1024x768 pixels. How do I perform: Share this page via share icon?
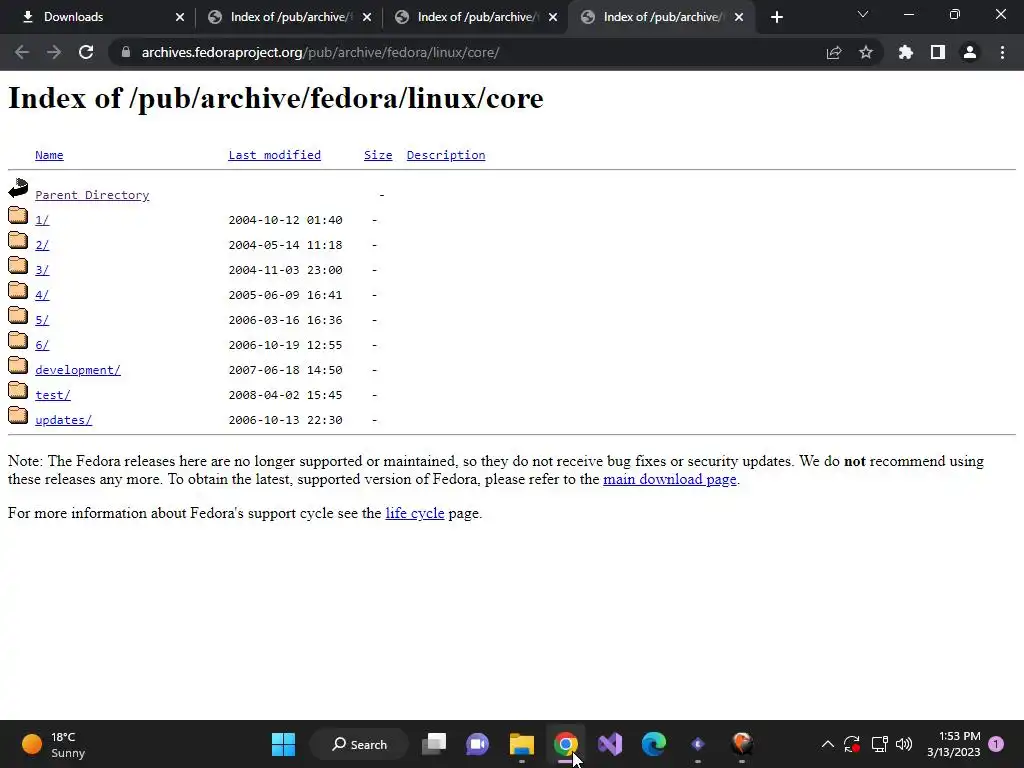point(834,52)
